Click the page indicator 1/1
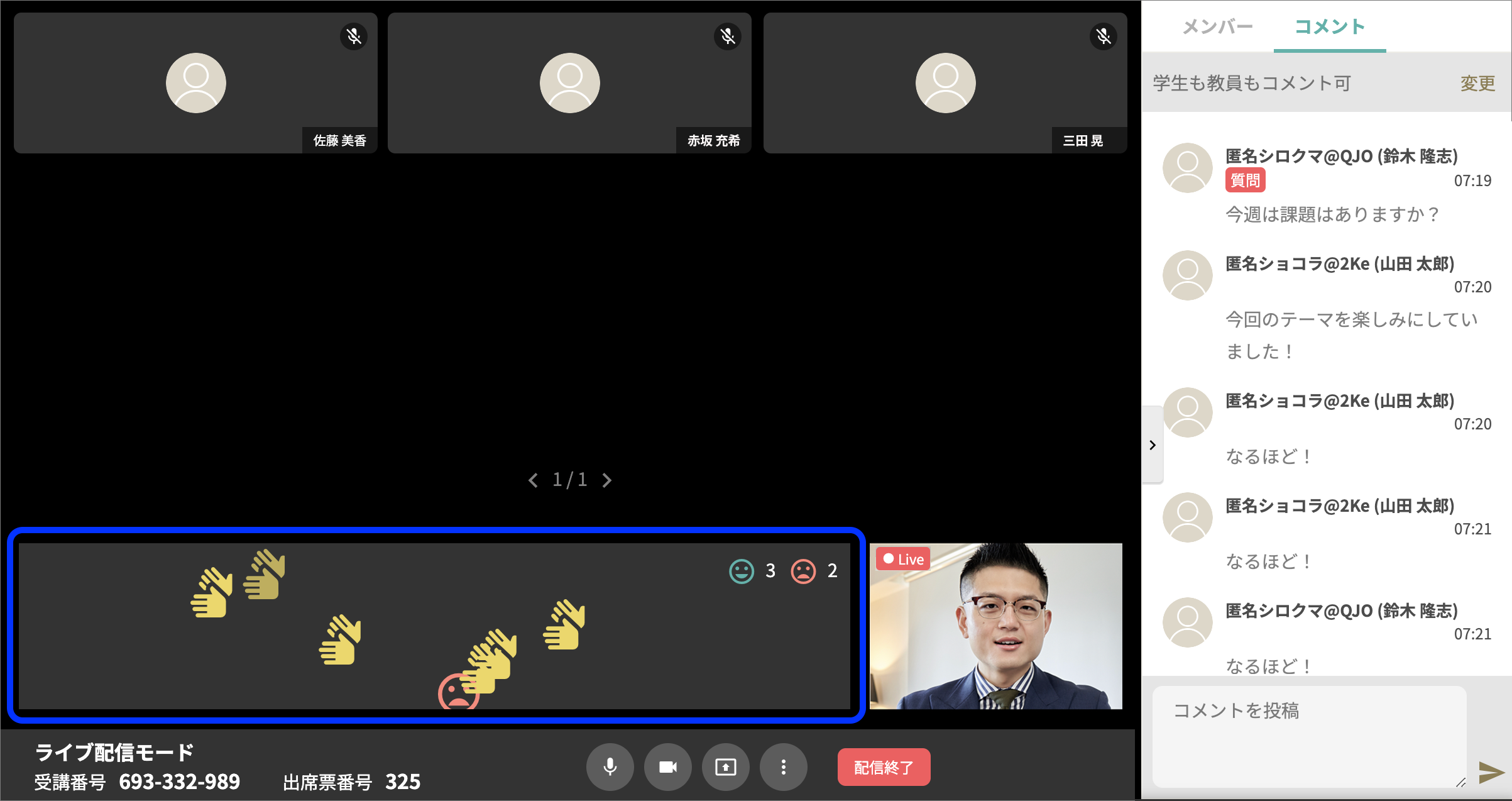1512x801 pixels. coord(569,480)
